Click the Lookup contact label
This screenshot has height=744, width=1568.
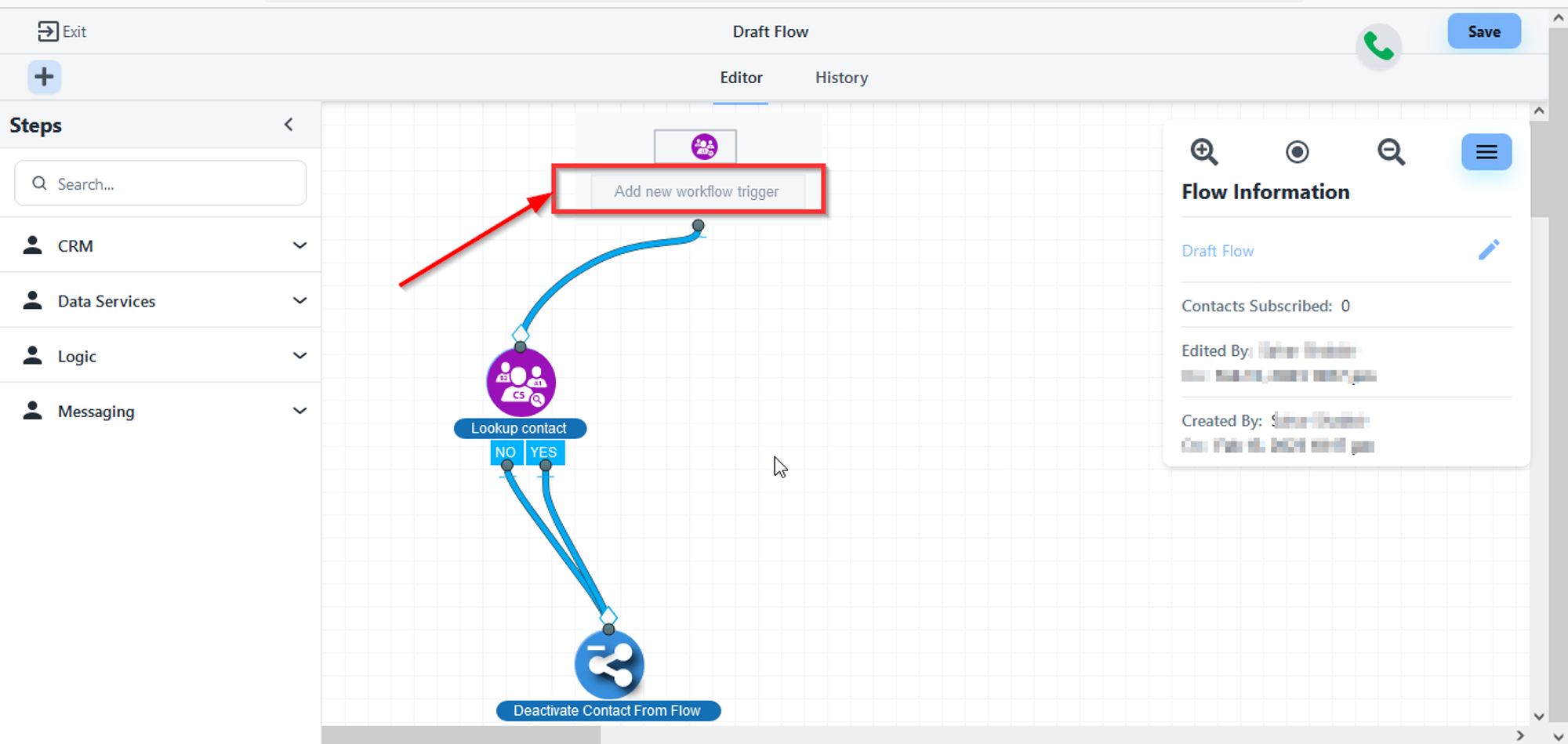click(520, 428)
